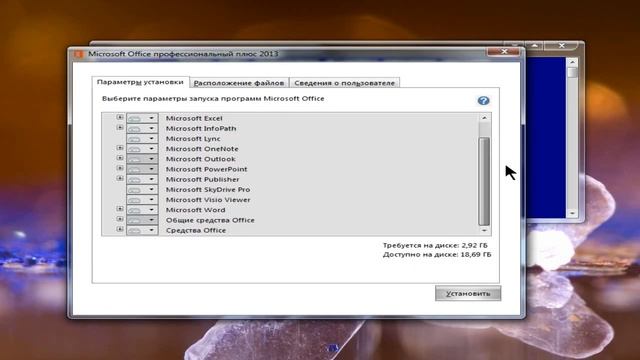Expand the Microsoft InfoPath tree node
640x360 pixels.
point(120,127)
